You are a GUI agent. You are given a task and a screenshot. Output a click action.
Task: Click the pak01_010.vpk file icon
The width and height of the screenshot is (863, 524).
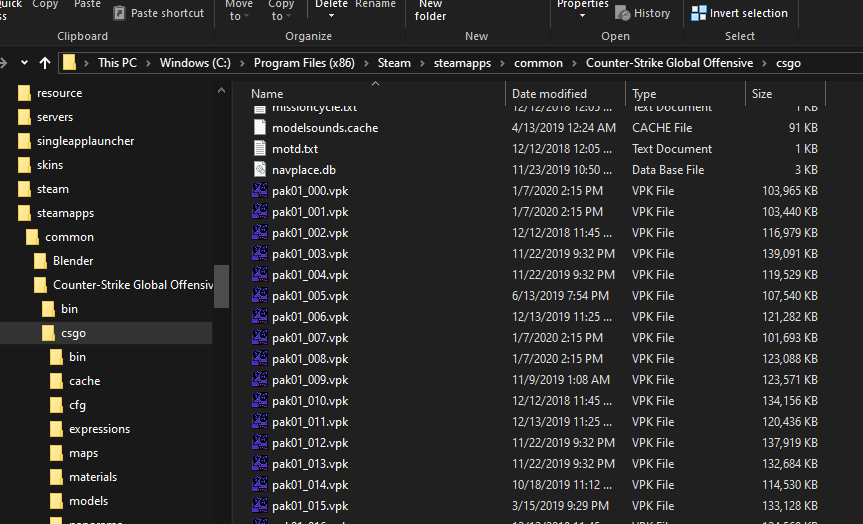coord(260,400)
